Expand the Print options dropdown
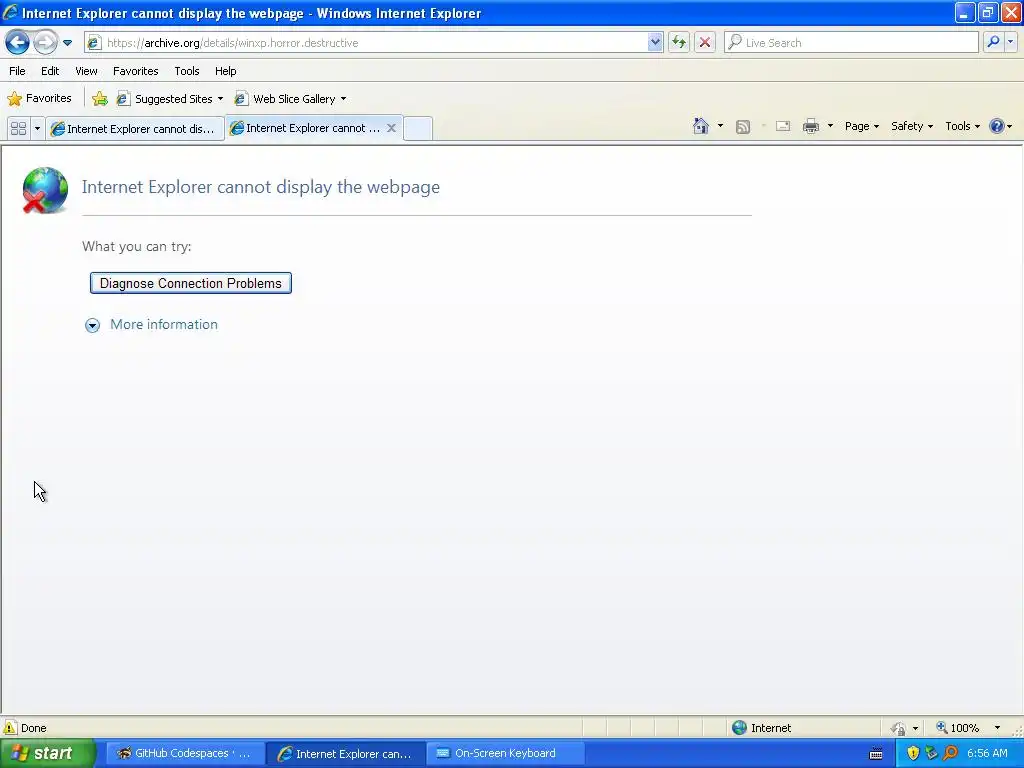Screen dimensions: 1024x768 830,126
